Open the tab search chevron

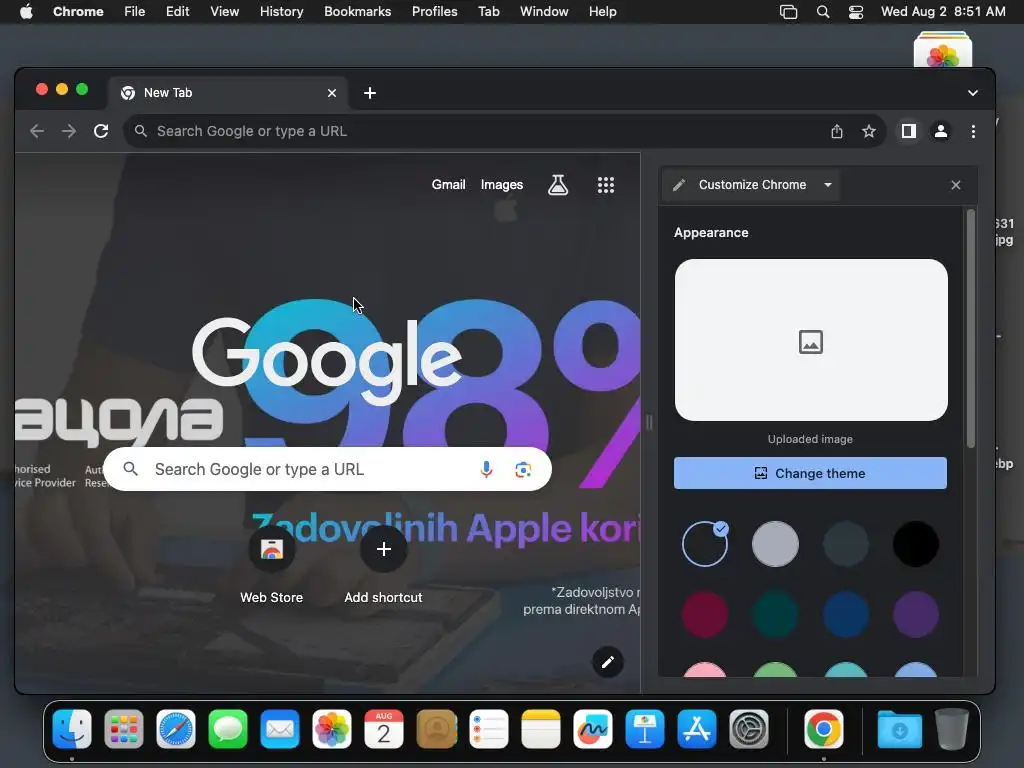[972, 93]
